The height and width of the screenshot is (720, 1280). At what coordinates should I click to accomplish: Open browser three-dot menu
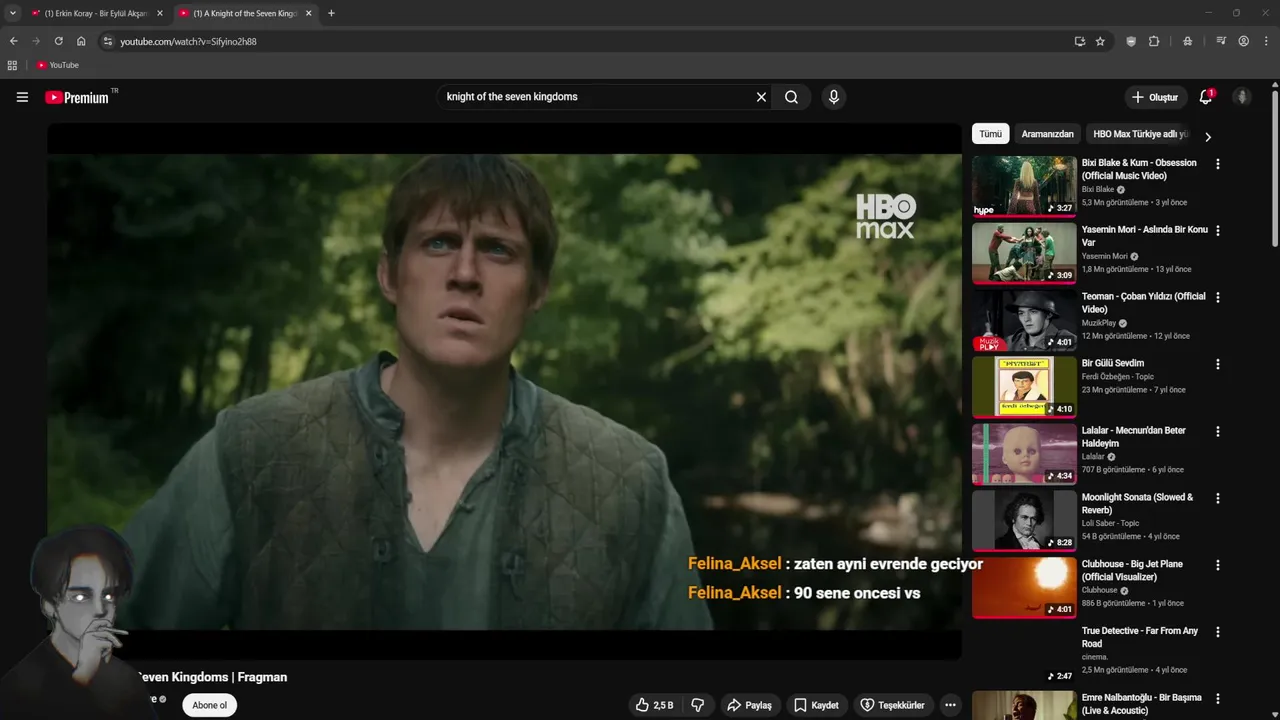click(x=1267, y=41)
